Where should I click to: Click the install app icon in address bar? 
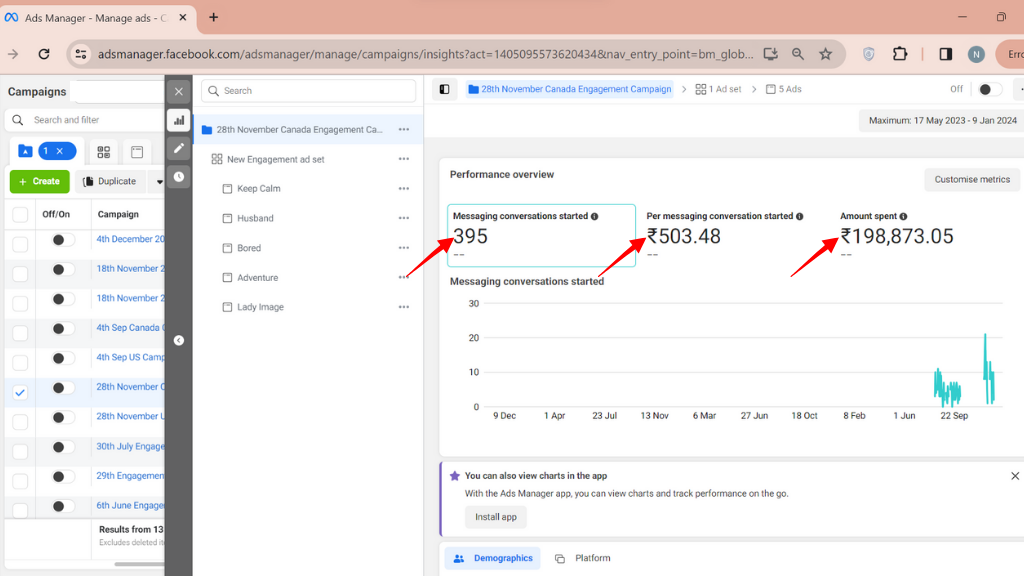click(771, 54)
